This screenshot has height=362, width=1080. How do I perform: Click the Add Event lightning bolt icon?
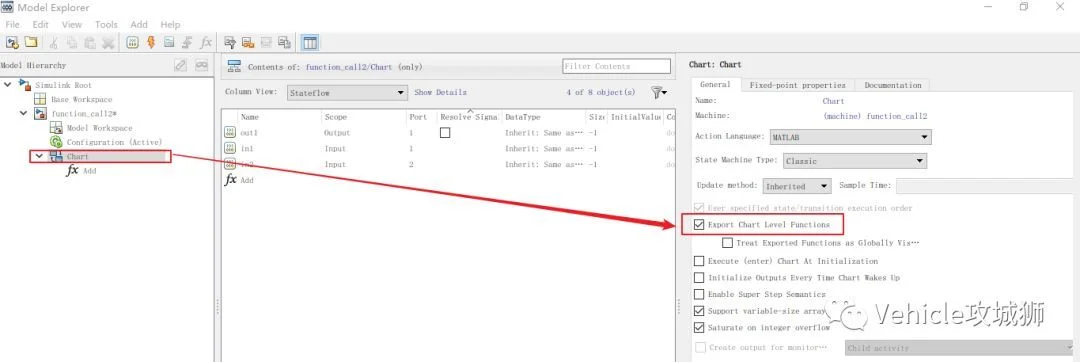(x=151, y=43)
